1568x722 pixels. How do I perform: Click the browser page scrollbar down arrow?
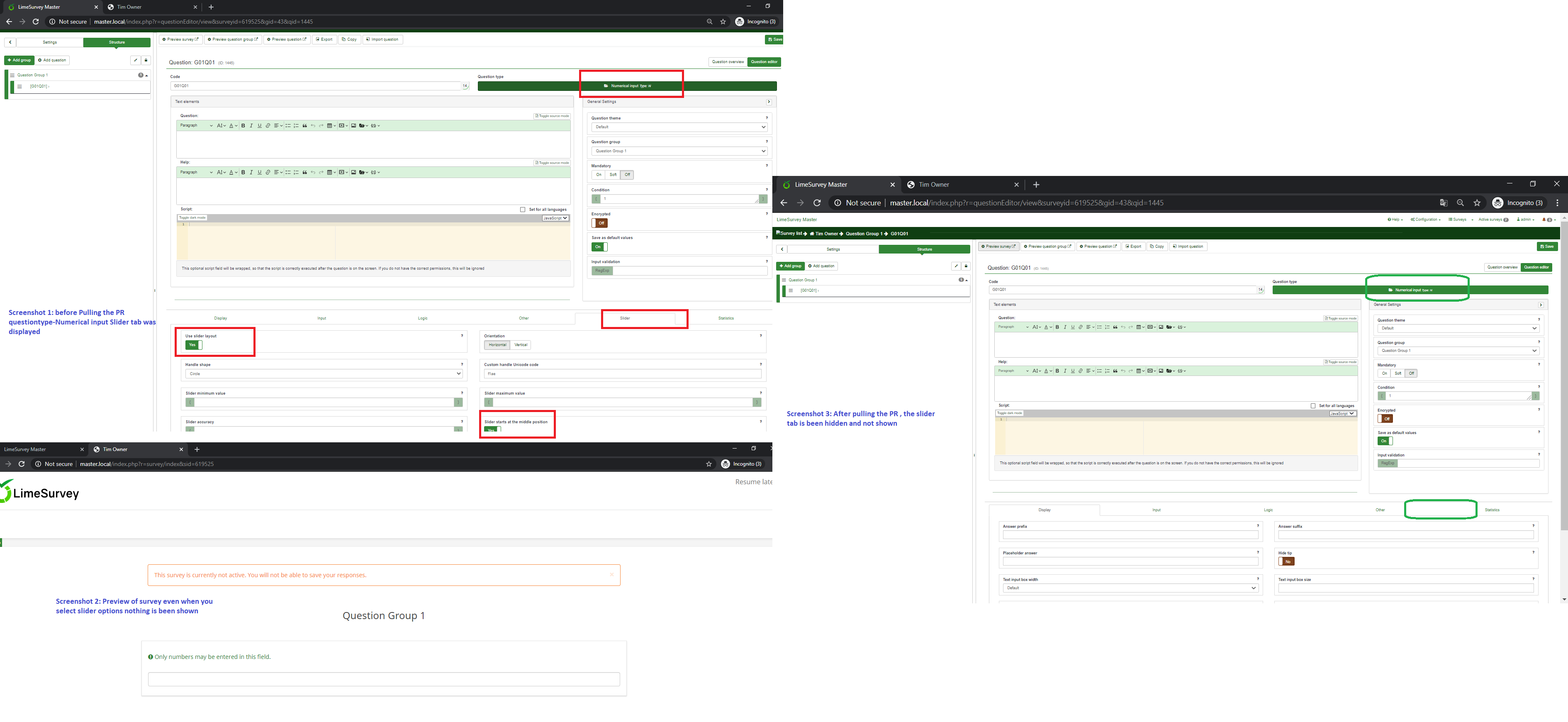(1564, 599)
